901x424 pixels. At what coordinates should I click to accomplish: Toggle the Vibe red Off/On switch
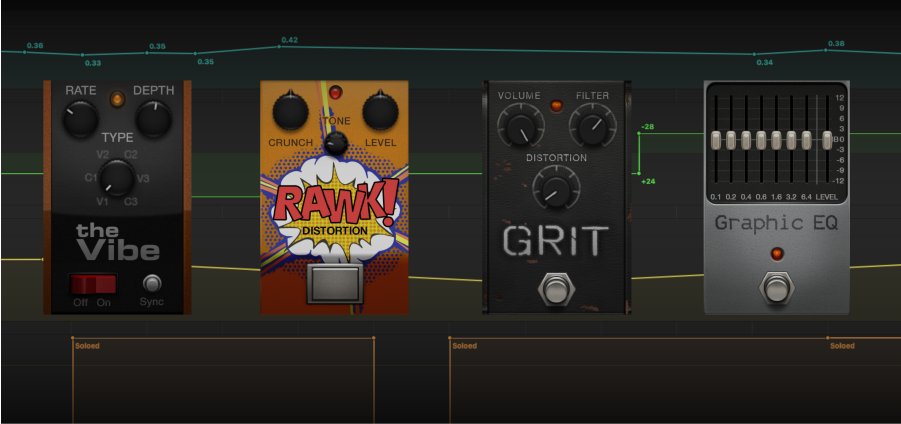click(92, 283)
